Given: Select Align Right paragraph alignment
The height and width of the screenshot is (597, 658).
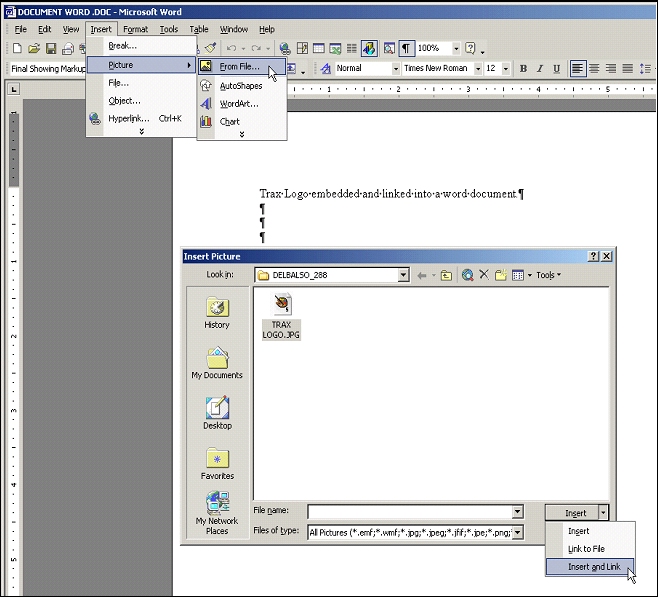Looking at the screenshot, I should [x=611, y=68].
